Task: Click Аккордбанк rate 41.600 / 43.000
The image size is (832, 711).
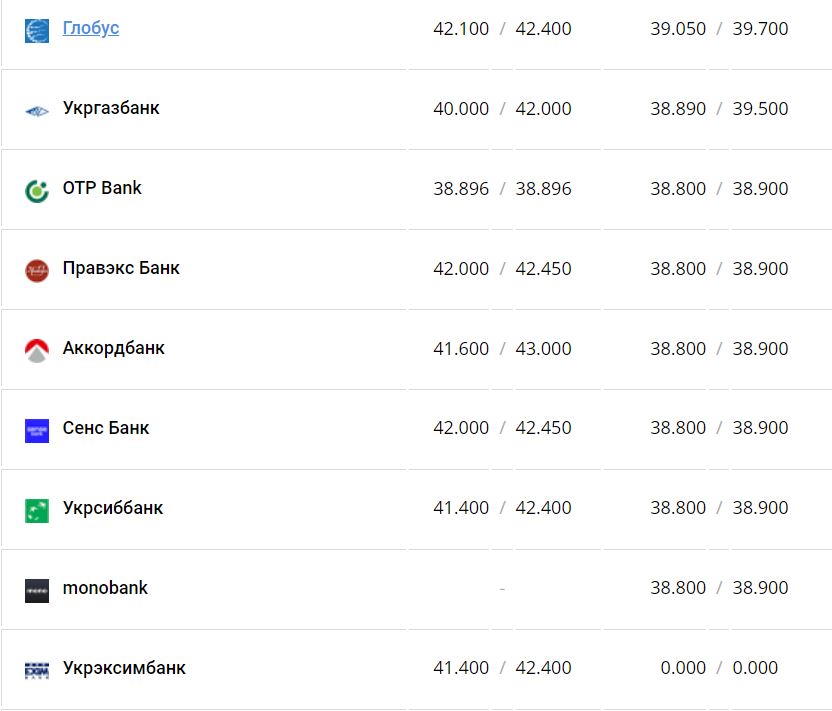Action: point(502,349)
